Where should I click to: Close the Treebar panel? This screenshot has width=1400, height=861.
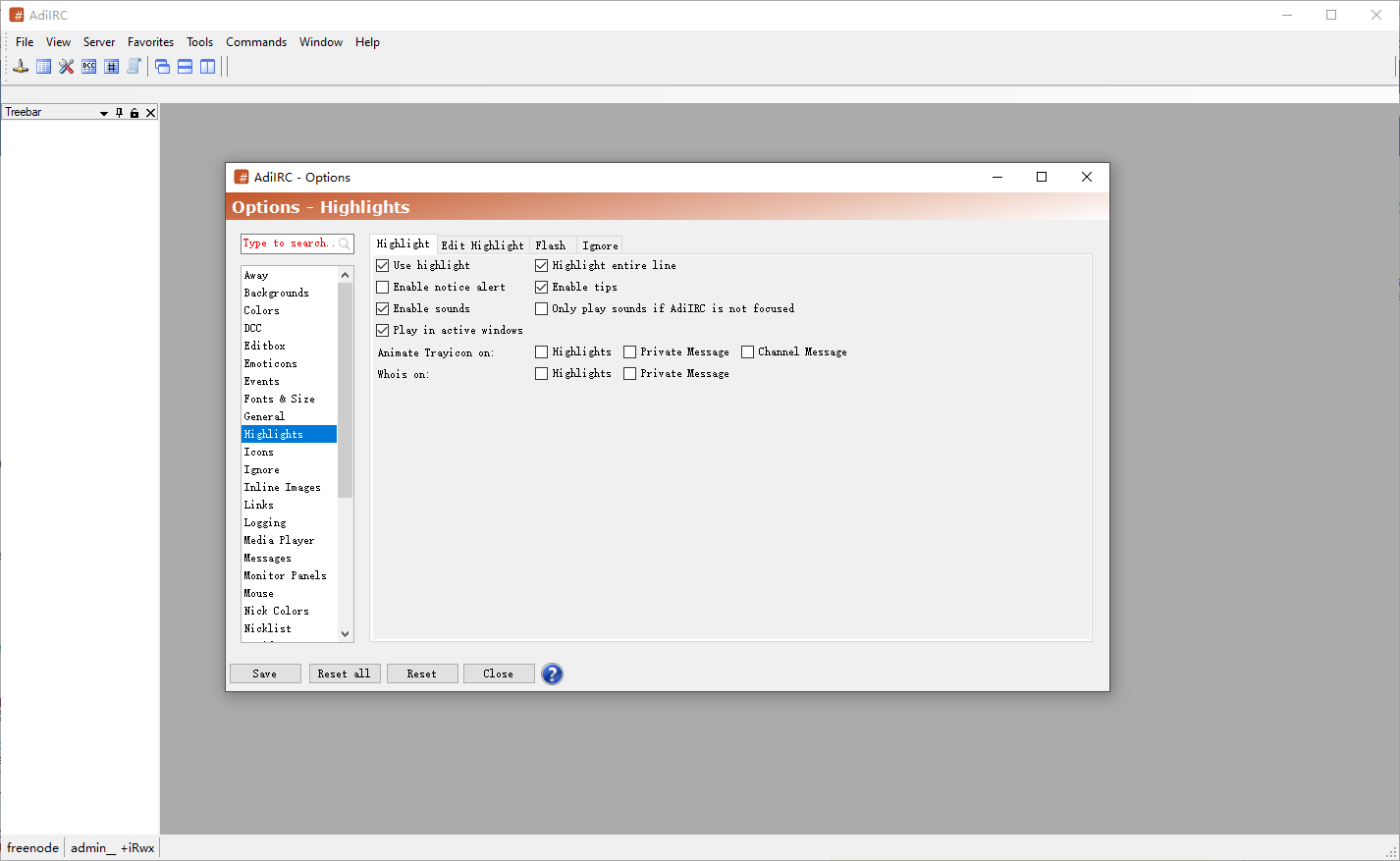[150, 113]
